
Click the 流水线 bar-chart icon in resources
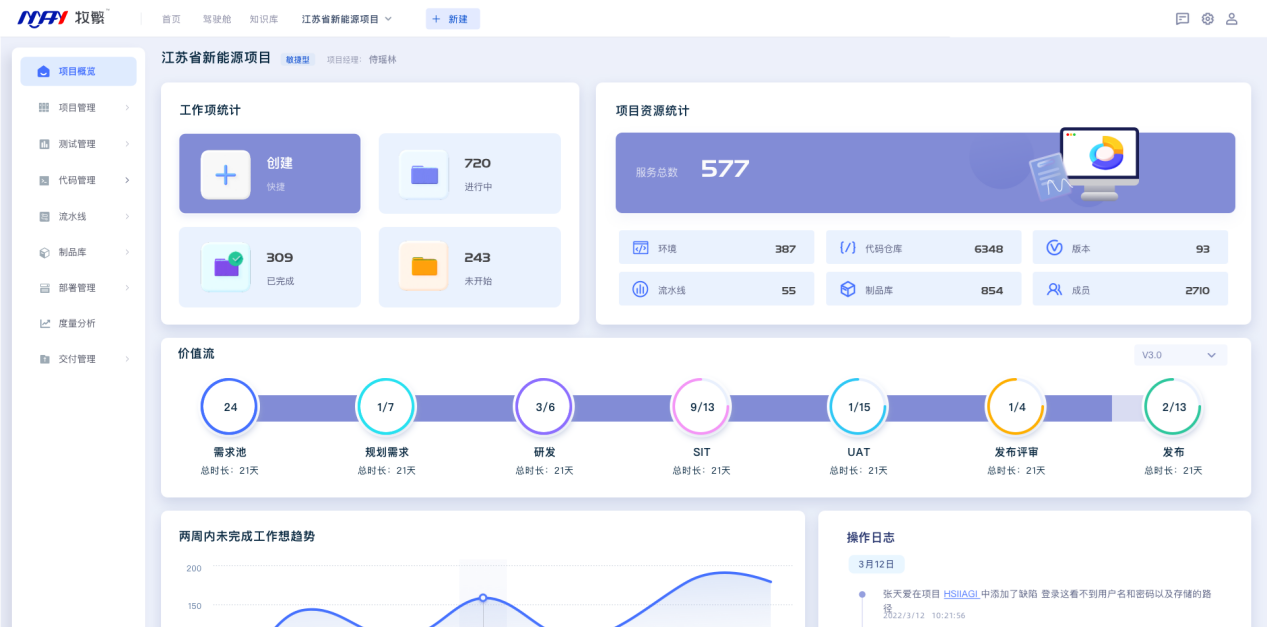coord(640,290)
